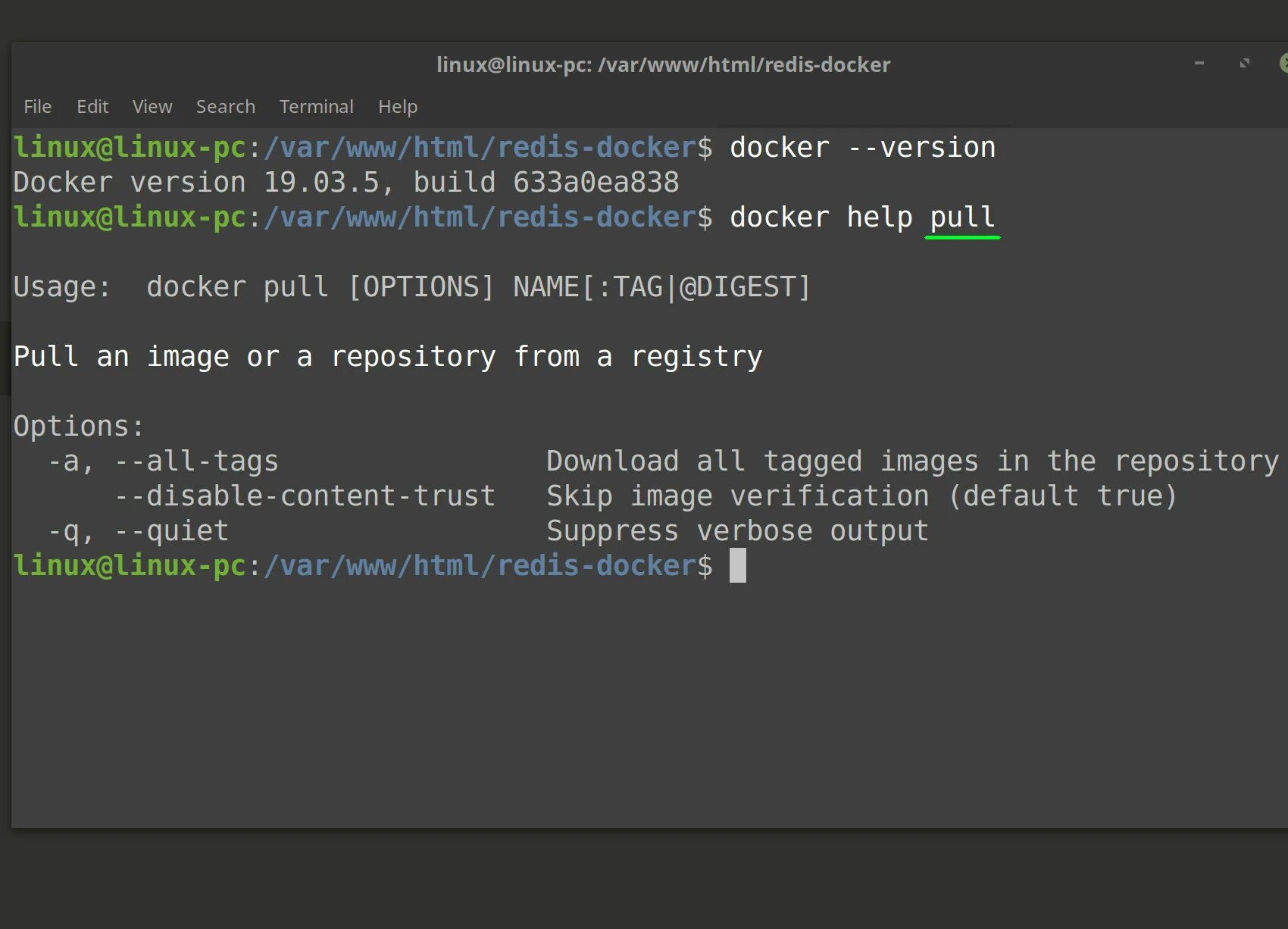This screenshot has height=929, width=1288.
Task: Open the Help menu
Action: (x=398, y=107)
